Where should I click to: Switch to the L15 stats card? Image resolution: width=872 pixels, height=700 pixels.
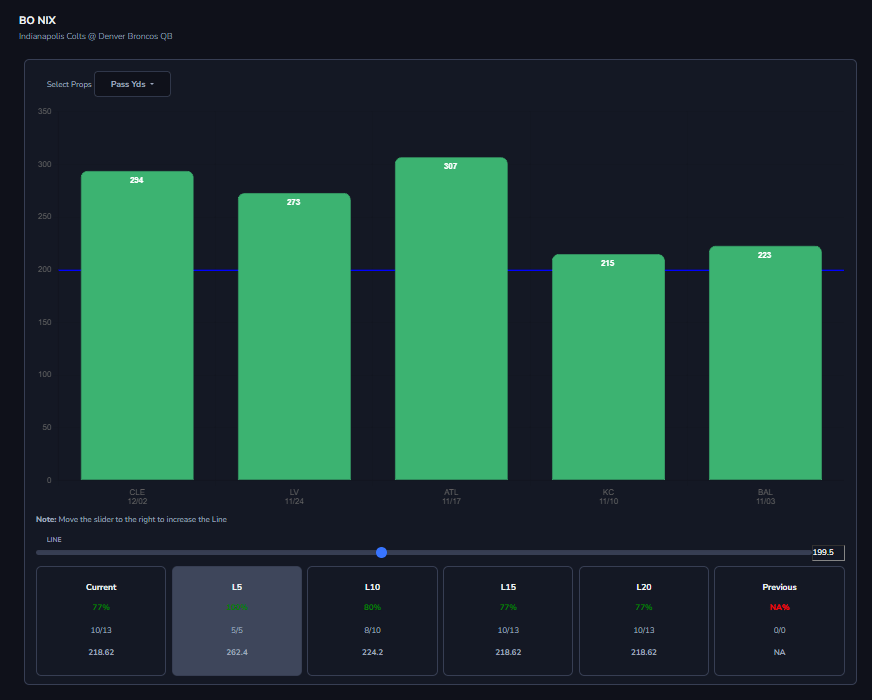[508, 620]
